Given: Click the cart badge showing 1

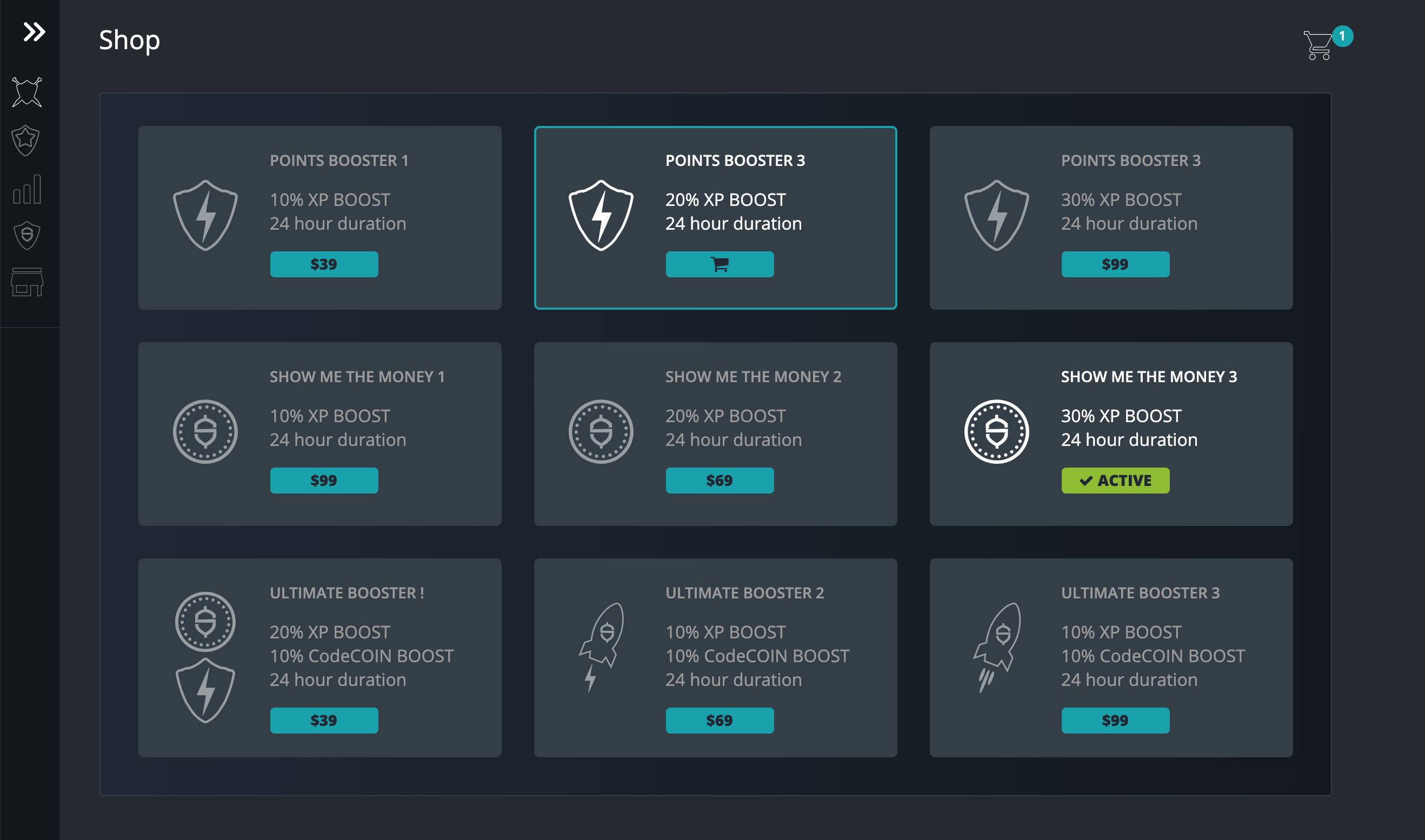Looking at the screenshot, I should (x=1342, y=36).
